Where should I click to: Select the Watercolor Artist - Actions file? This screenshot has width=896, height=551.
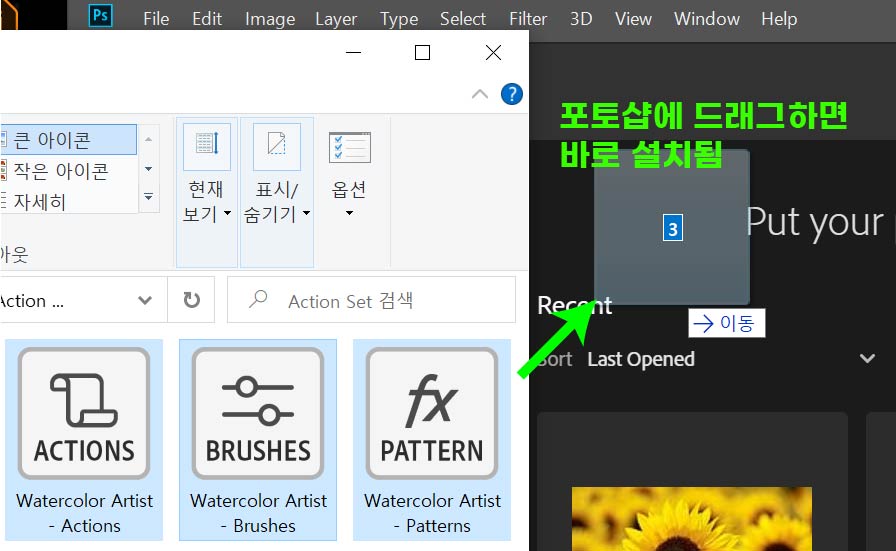point(85,440)
